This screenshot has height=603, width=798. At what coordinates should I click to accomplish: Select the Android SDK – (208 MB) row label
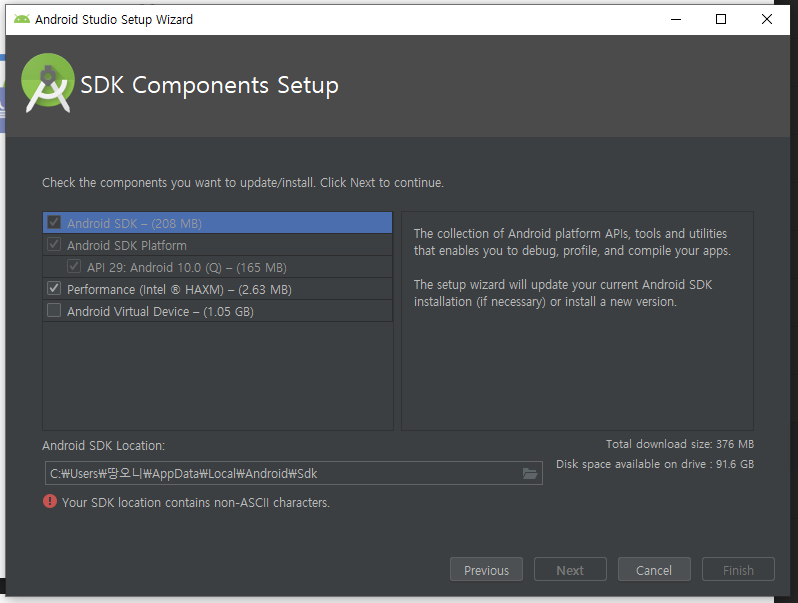tap(134, 223)
